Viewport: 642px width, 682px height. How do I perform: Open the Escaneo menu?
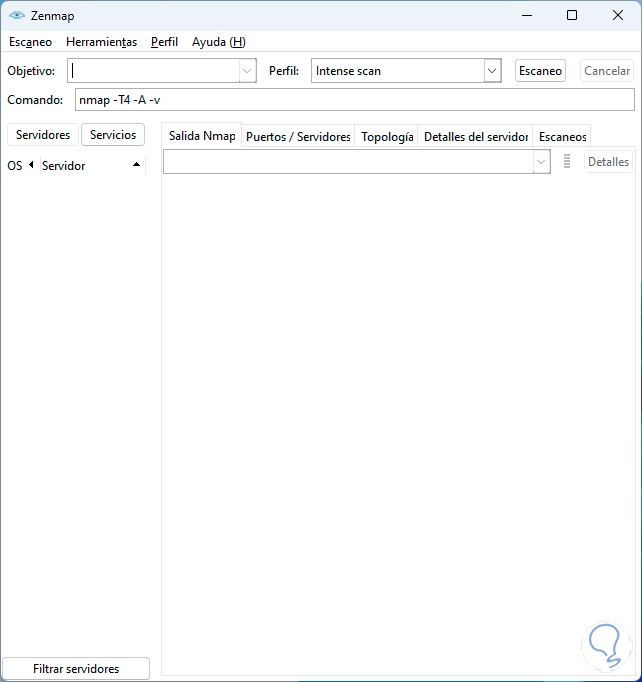[30, 42]
